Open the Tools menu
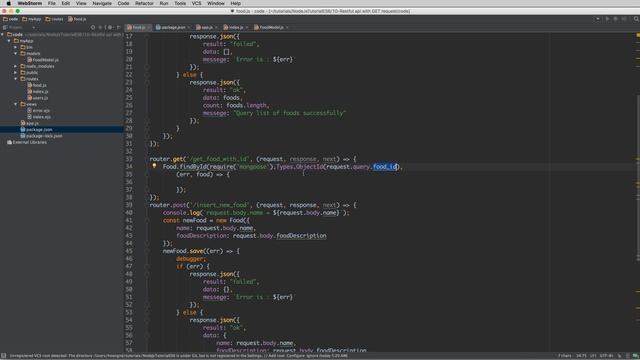The height and width of the screenshot is (360, 640). point(180,3)
